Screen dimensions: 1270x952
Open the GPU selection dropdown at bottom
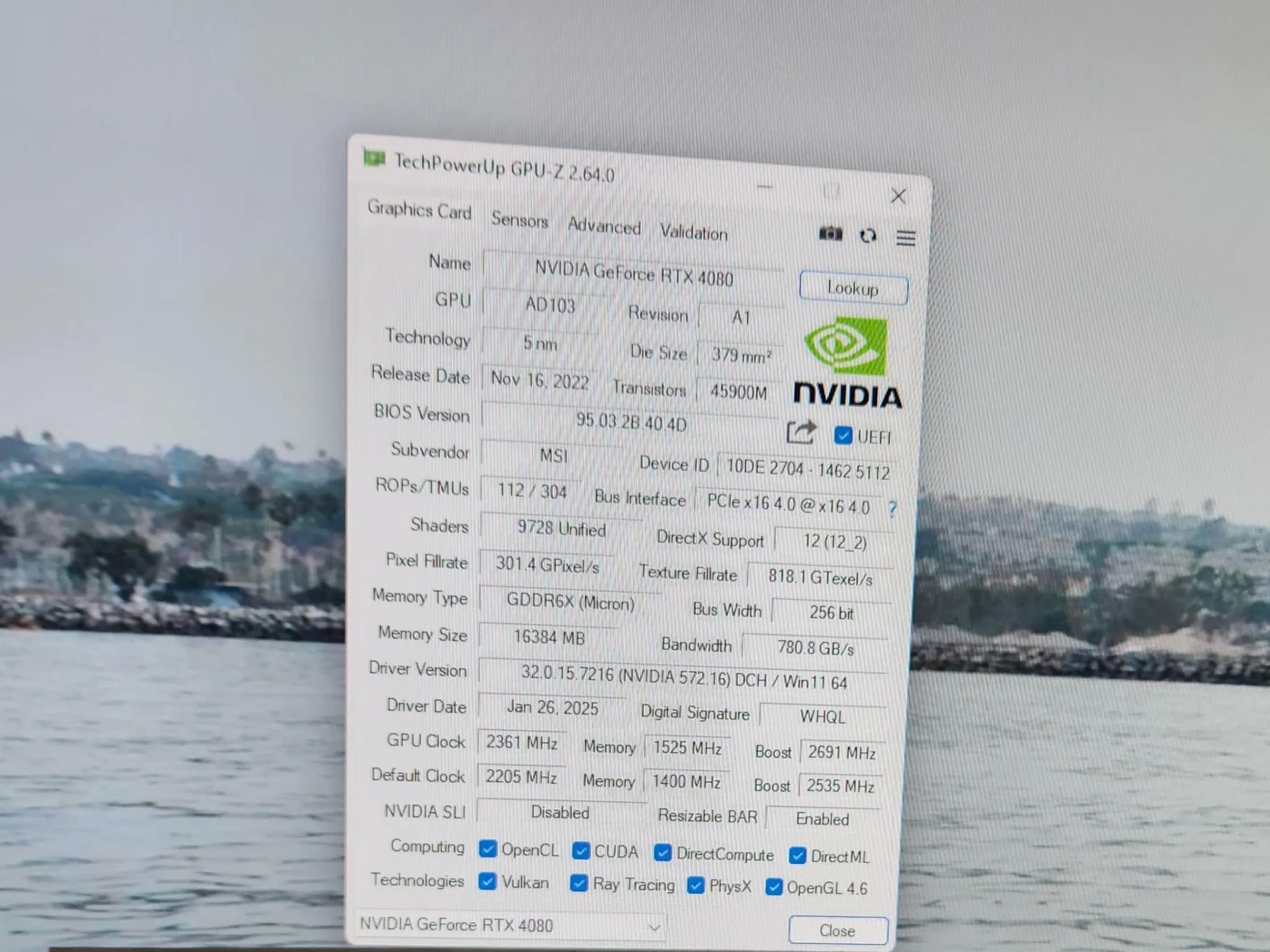[510, 926]
